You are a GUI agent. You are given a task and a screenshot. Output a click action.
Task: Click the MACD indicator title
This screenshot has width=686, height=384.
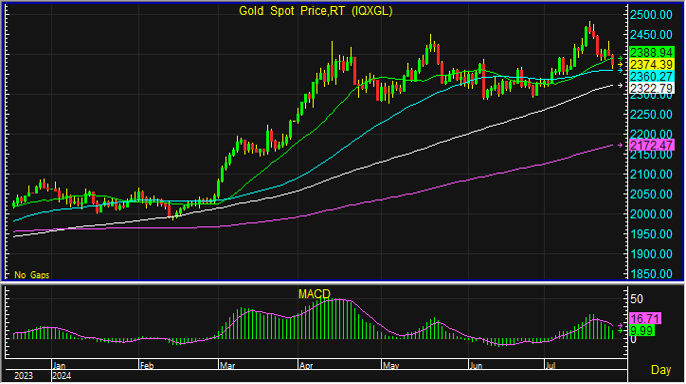314,294
